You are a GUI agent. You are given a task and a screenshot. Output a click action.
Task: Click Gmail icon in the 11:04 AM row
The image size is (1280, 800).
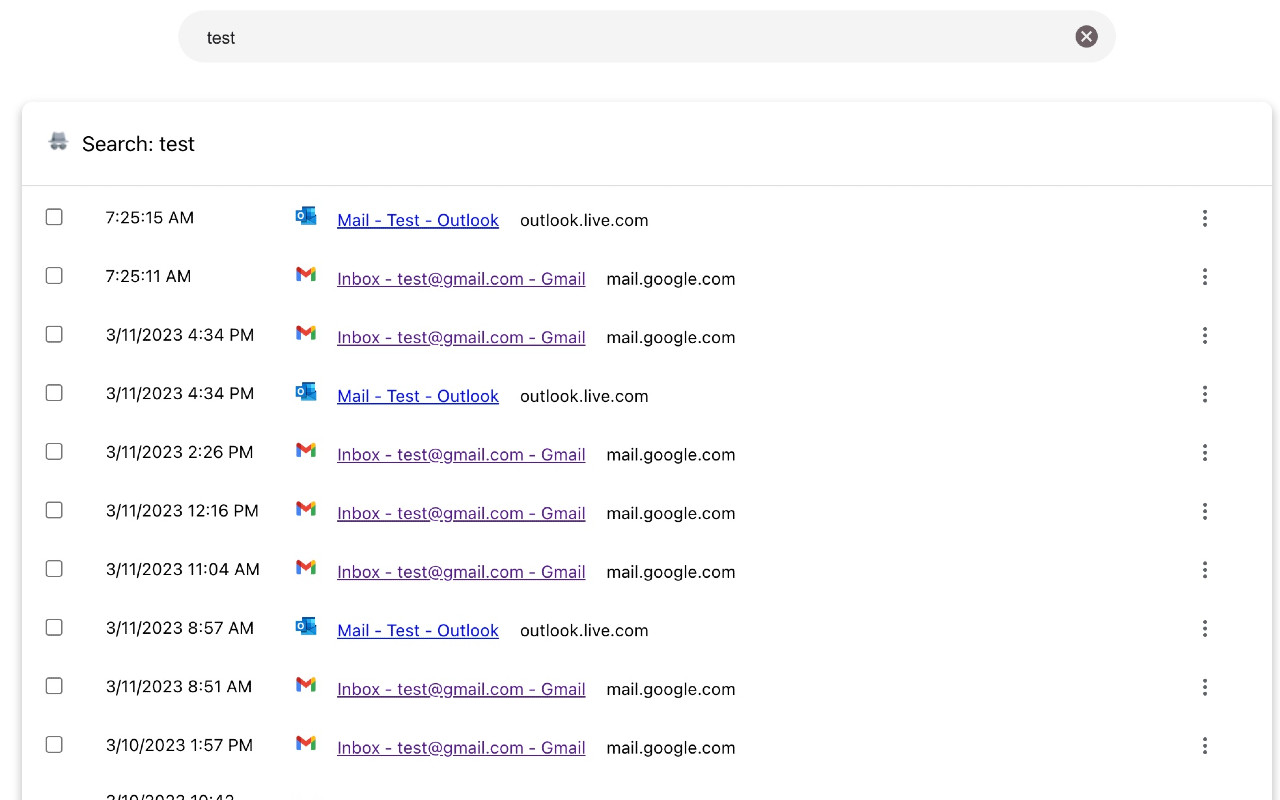pyautogui.click(x=306, y=567)
